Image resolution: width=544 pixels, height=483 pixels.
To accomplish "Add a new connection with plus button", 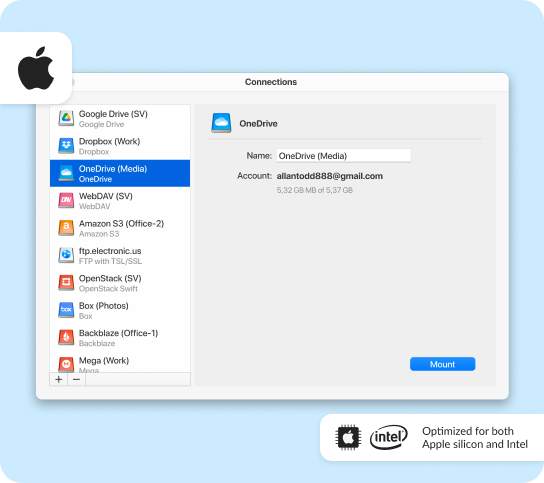I will (59, 379).
